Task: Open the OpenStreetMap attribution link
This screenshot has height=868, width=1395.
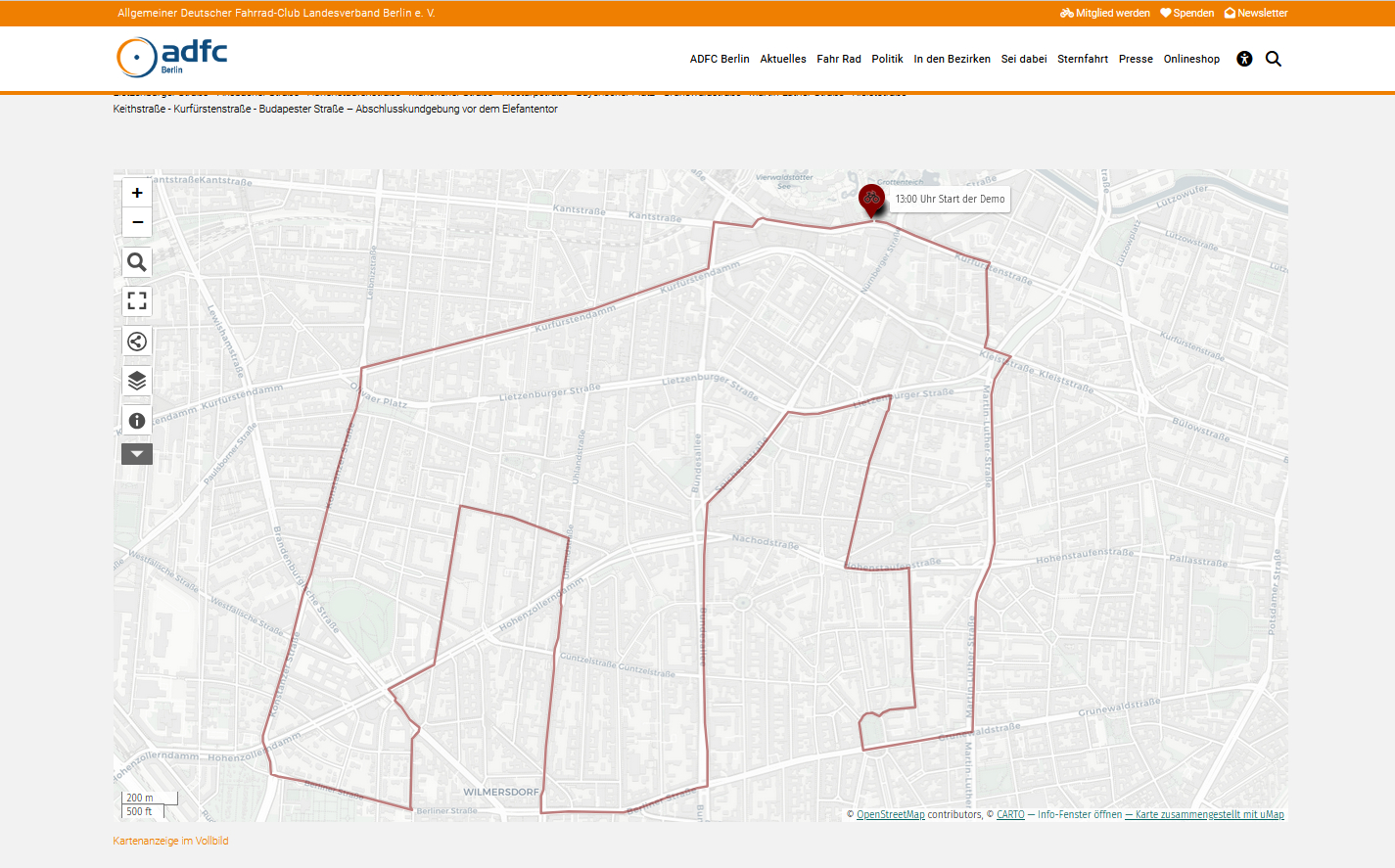Action: pyautogui.click(x=890, y=814)
